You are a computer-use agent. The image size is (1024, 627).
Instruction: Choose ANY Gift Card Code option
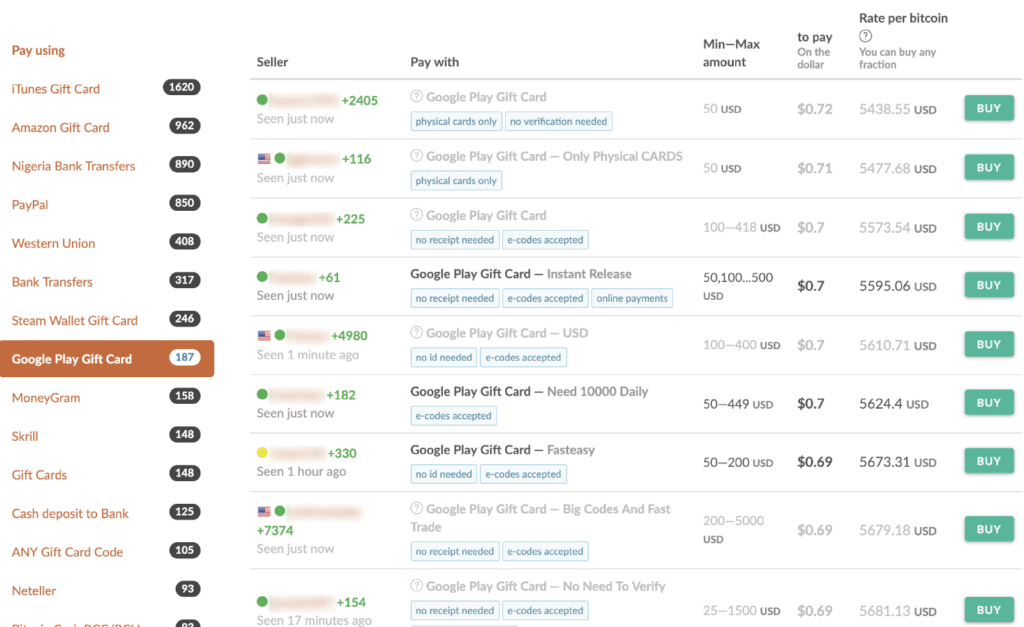coord(67,552)
